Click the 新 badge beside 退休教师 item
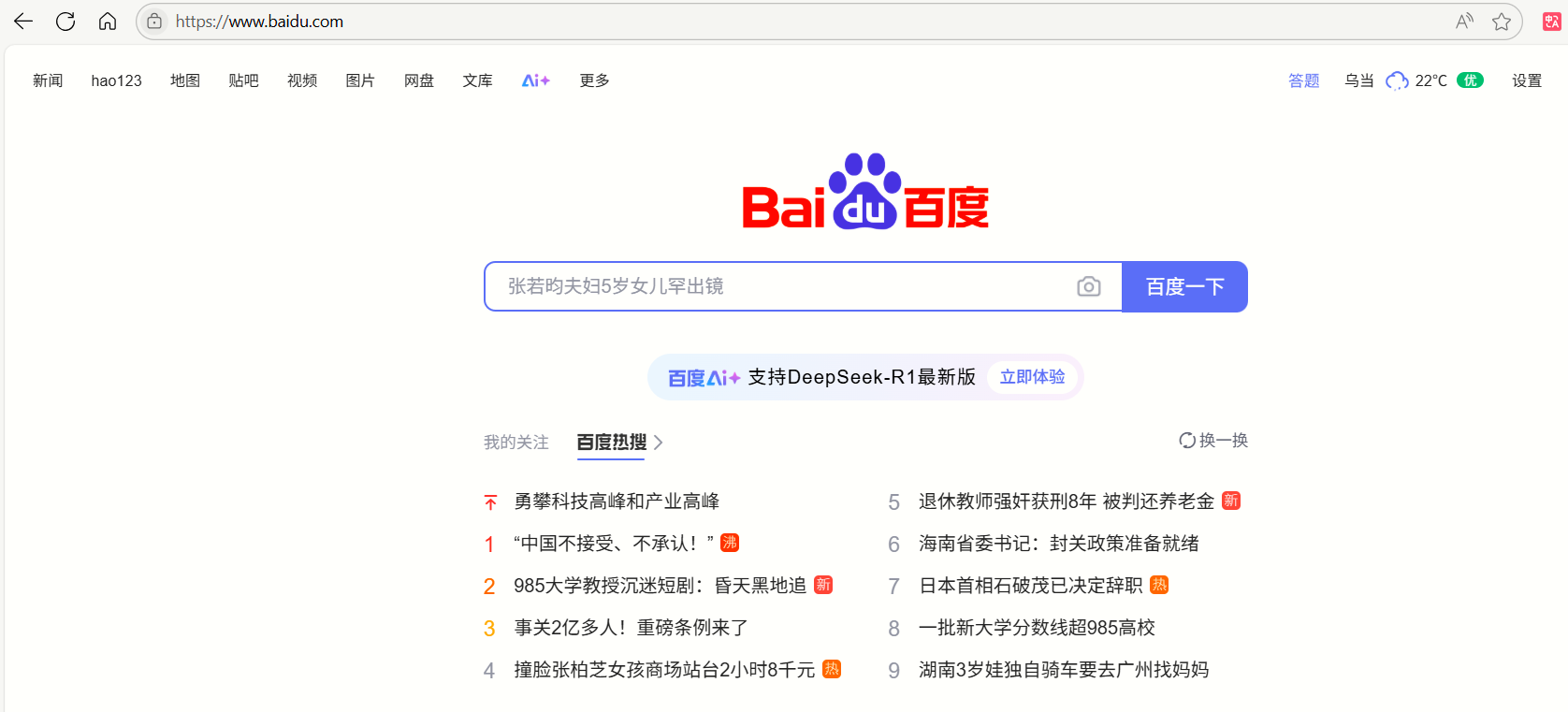Screen dimensions: 1568x712 (x=1231, y=501)
